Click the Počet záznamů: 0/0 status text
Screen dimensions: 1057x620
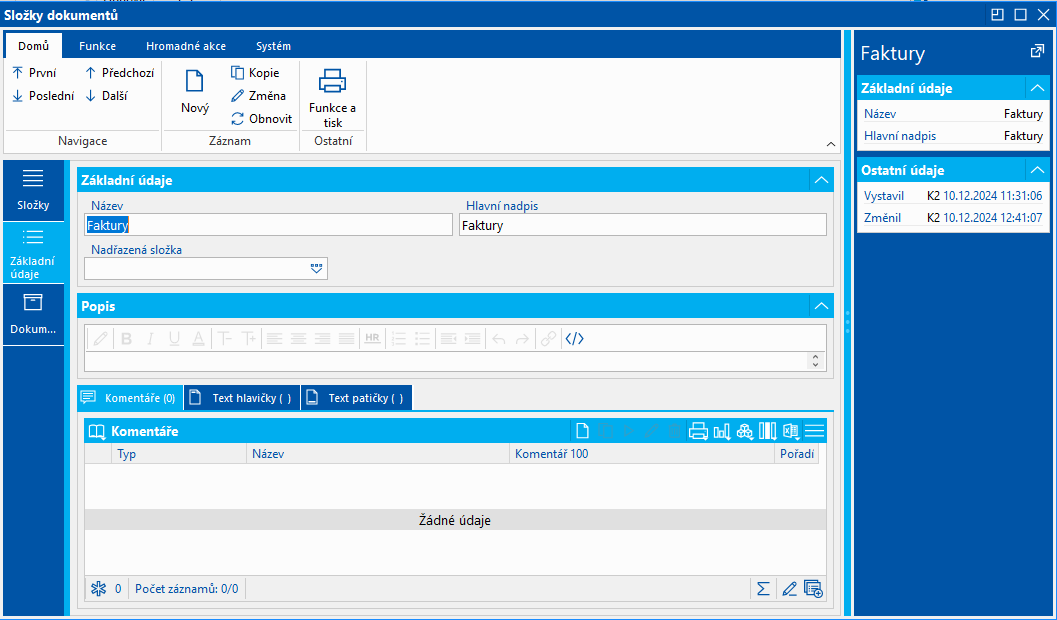click(187, 589)
